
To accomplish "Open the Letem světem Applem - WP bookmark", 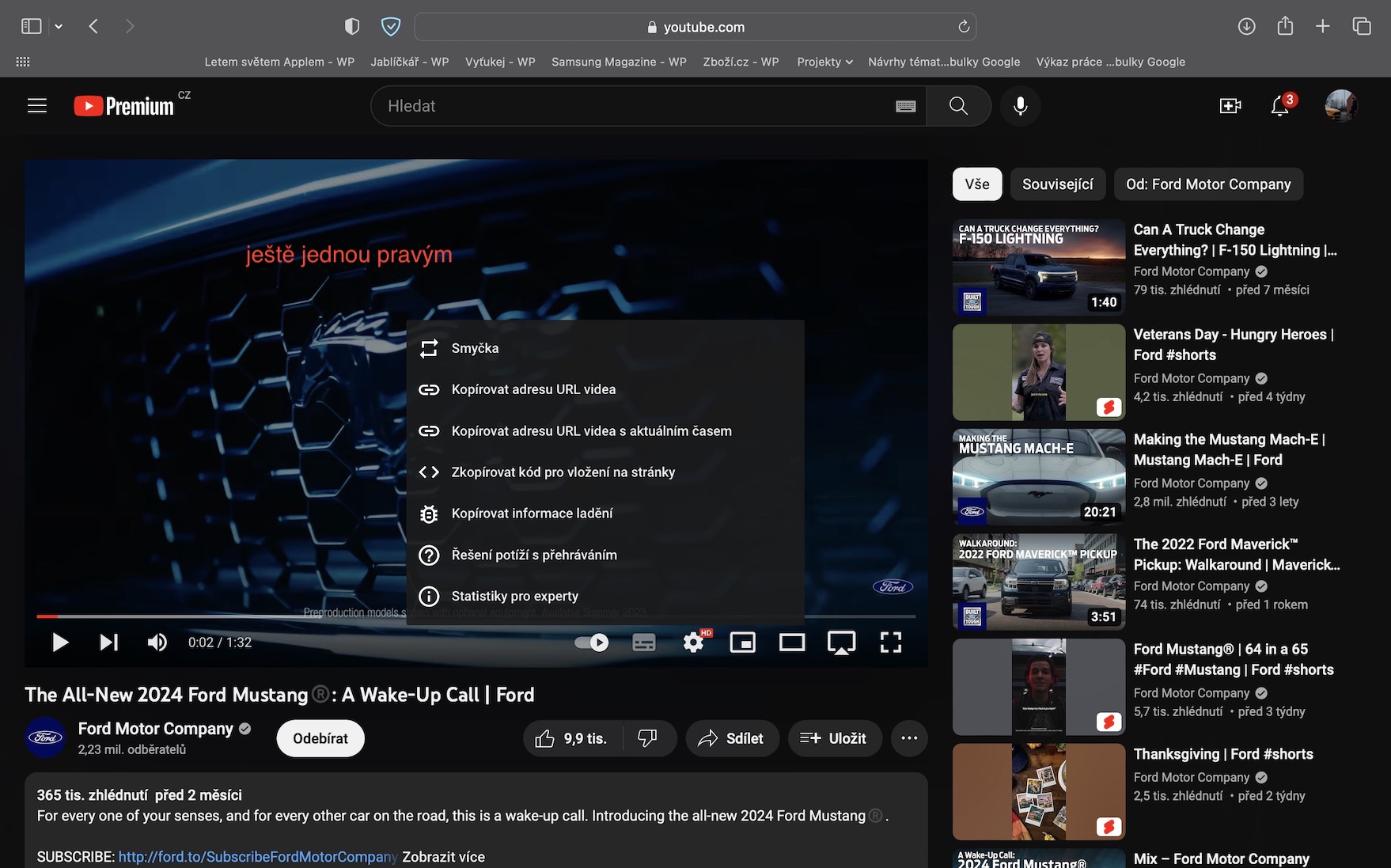I will [279, 62].
